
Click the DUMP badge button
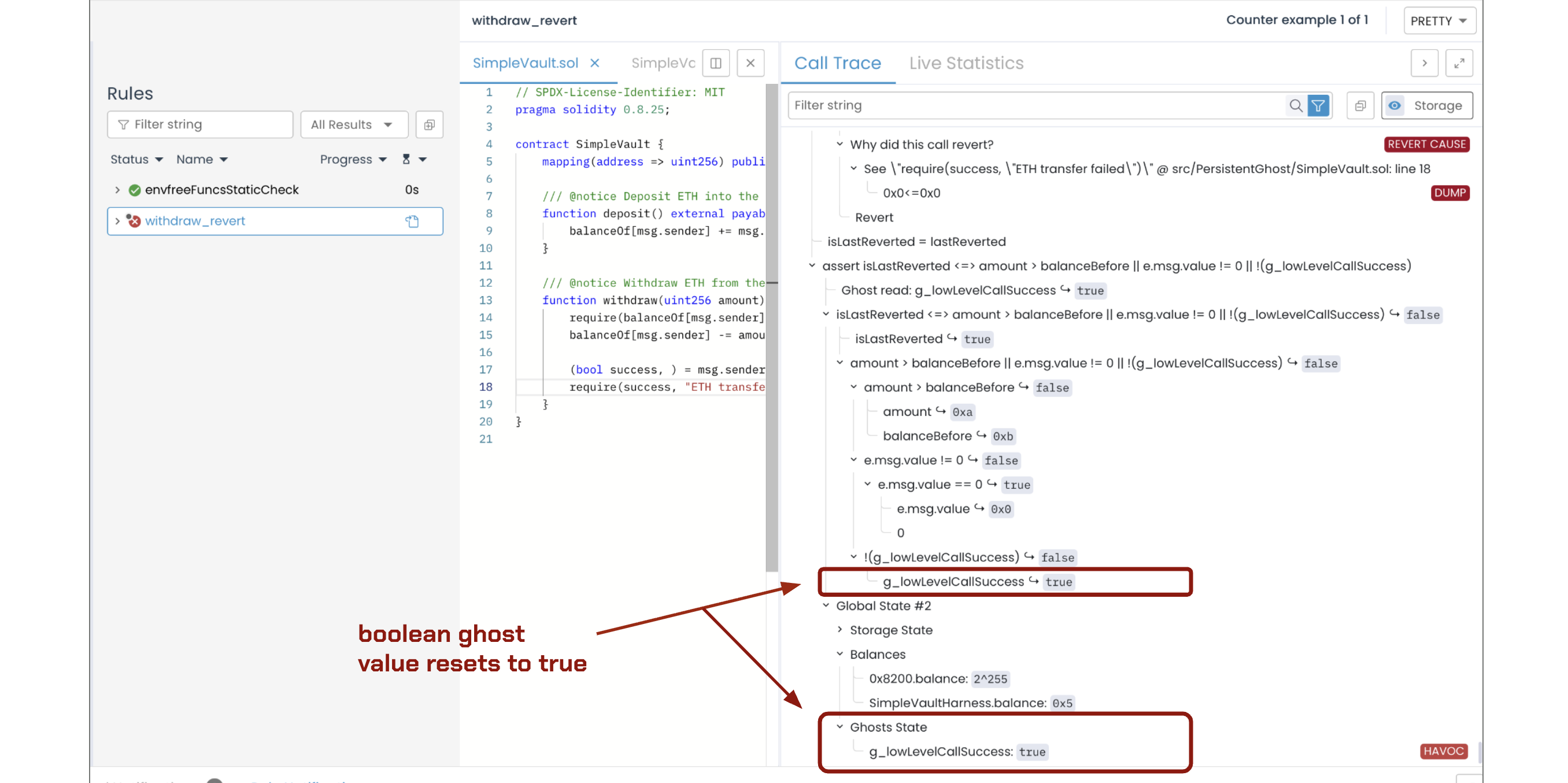(1449, 193)
